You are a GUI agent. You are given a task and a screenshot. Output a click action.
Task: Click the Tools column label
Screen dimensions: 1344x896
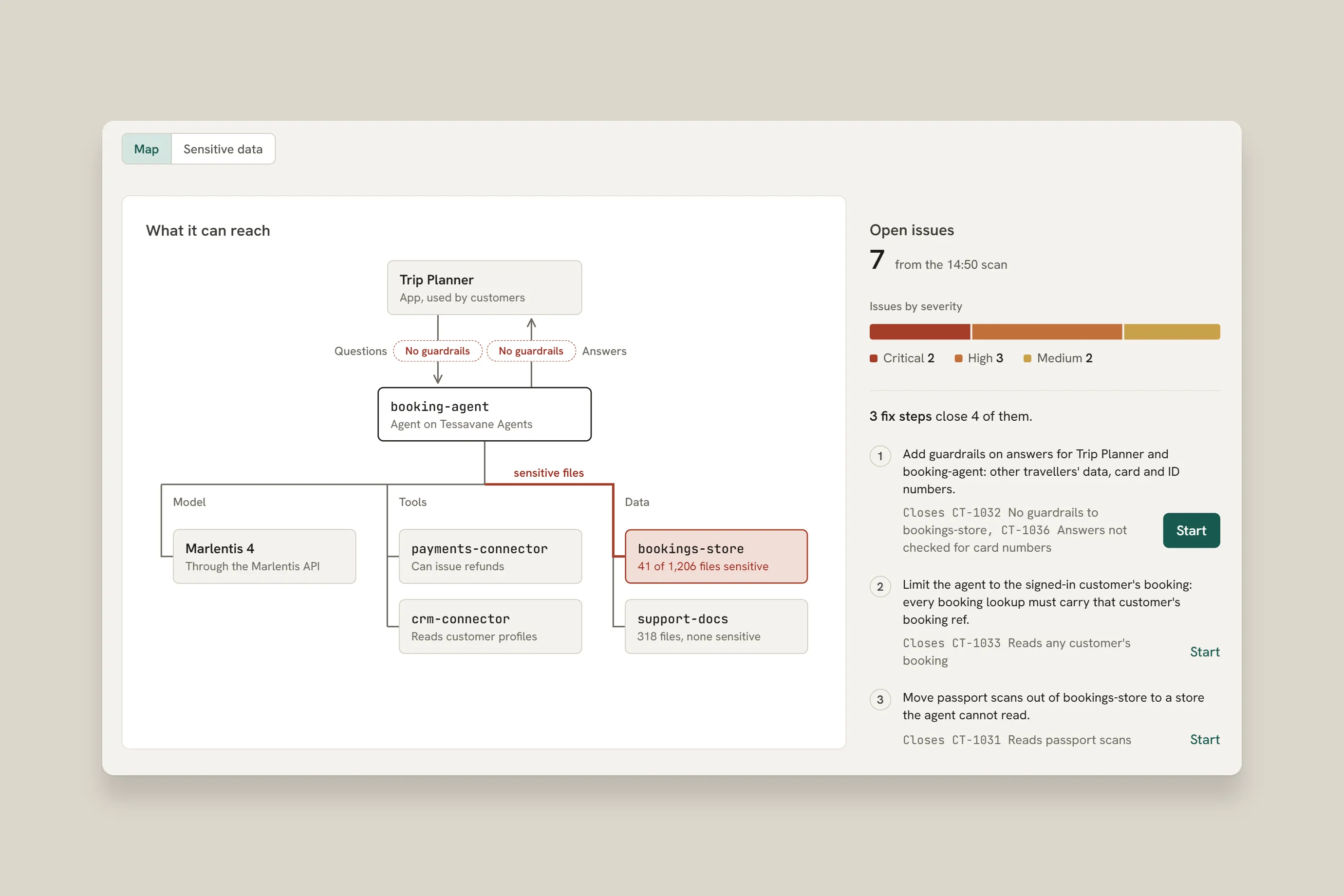(412, 502)
